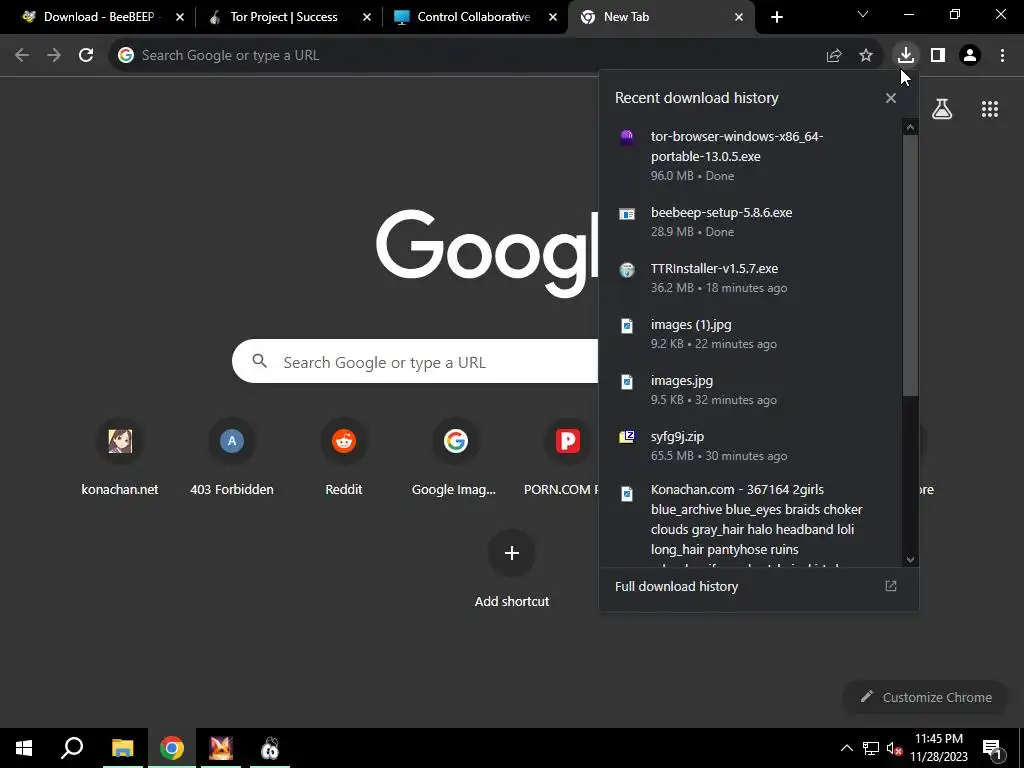Go forward with the forward arrow

[54, 55]
